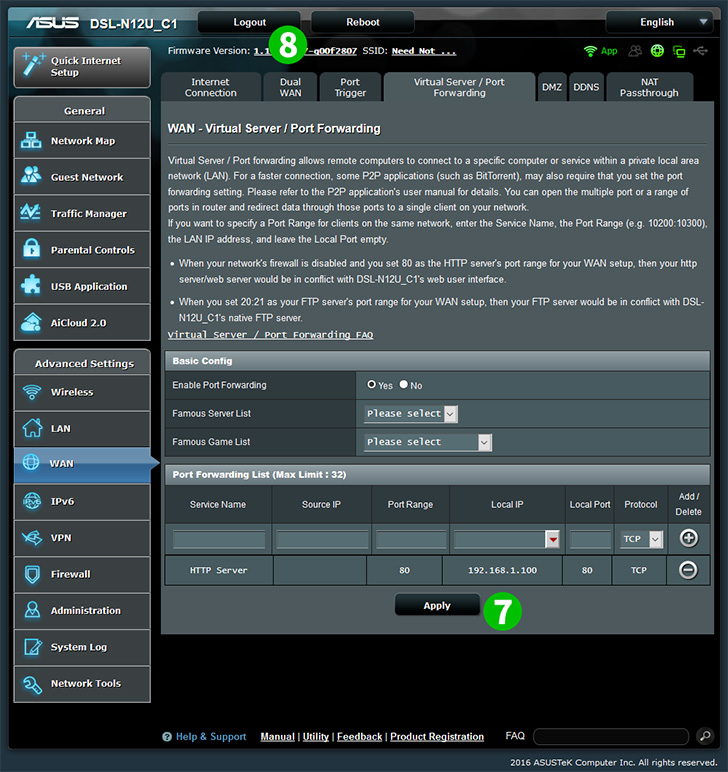Click the Local IP input field
Viewport: 728px width, 772px height.
coord(499,539)
